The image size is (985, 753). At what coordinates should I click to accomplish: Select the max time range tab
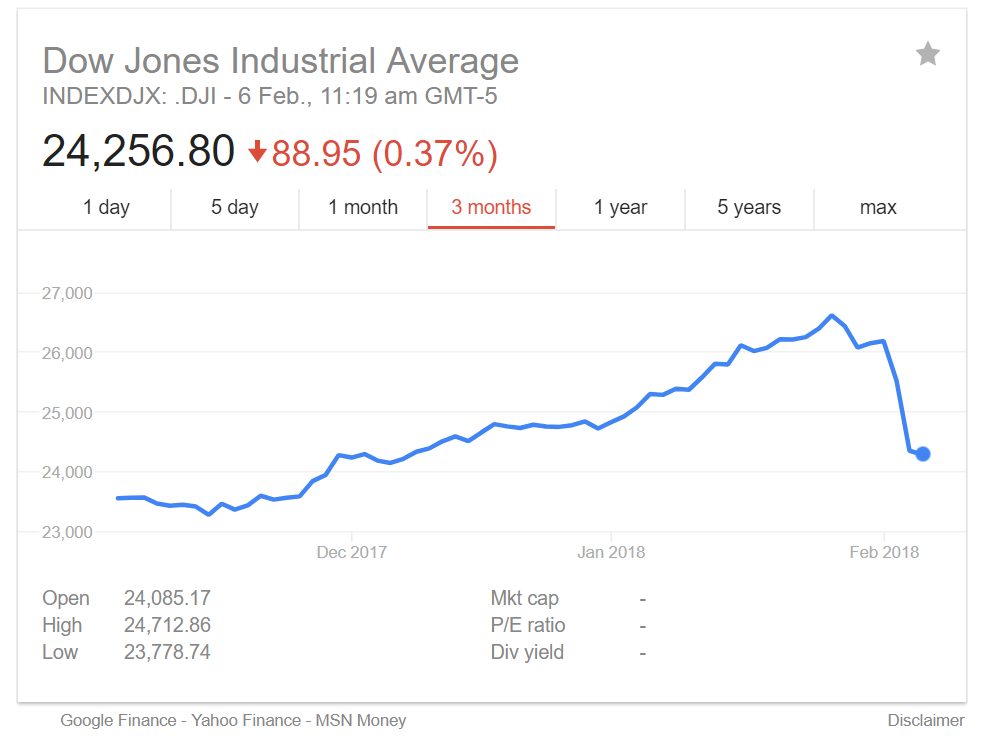(x=878, y=208)
